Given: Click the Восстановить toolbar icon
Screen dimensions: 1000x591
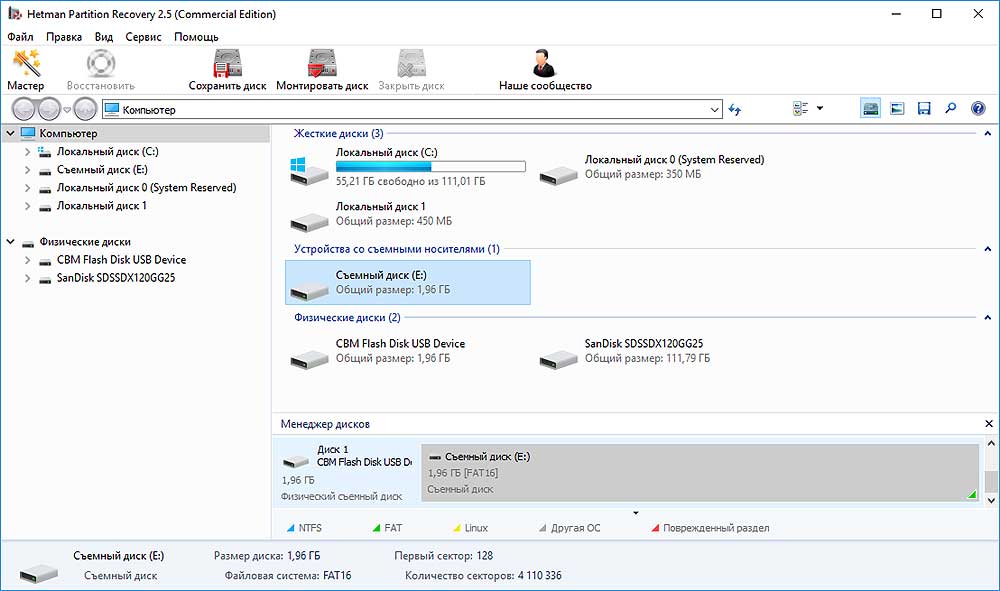Looking at the screenshot, I should coord(101,69).
